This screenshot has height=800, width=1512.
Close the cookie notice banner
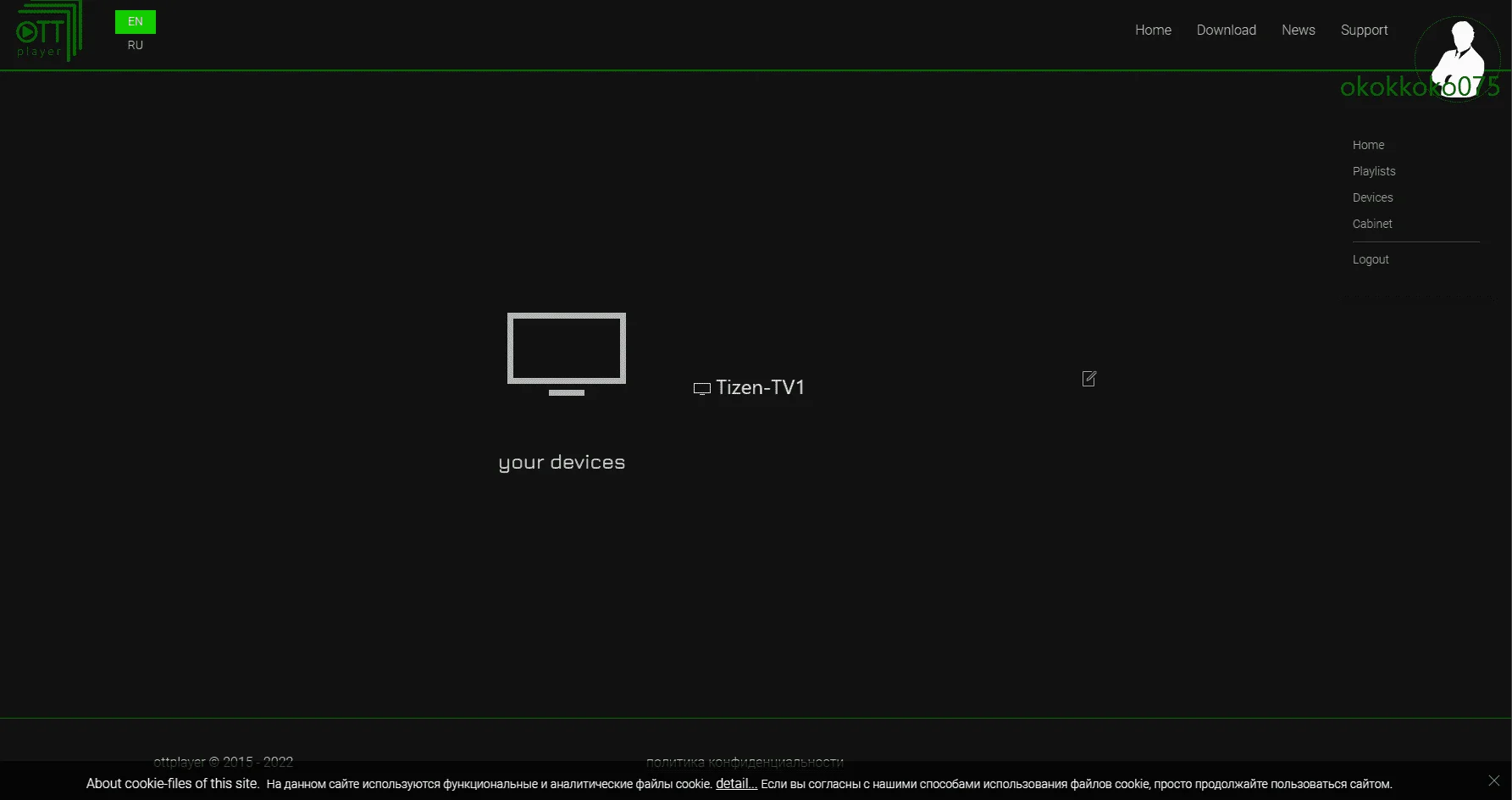click(1494, 781)
